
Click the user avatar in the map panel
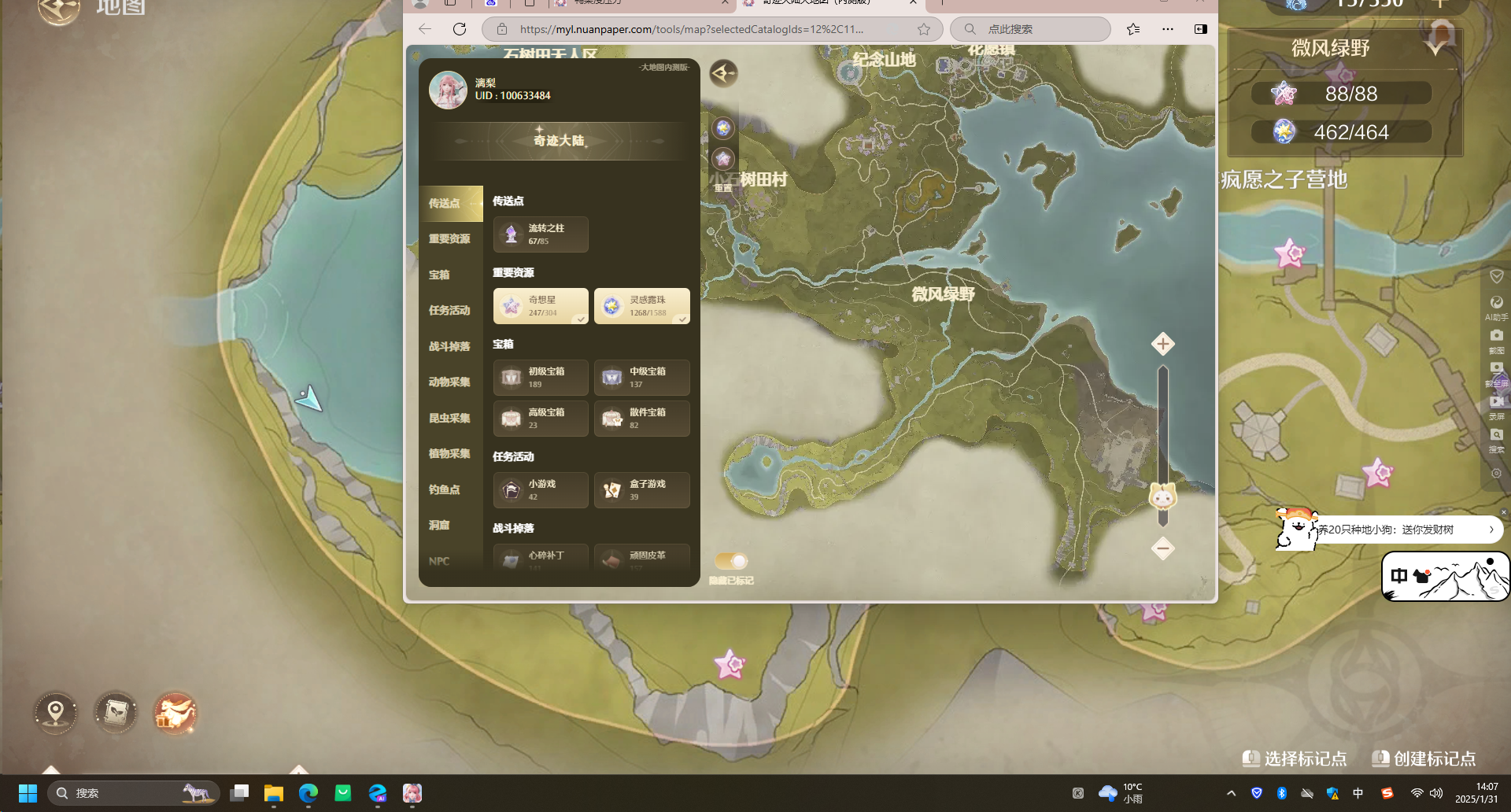[x=448, y=90]
